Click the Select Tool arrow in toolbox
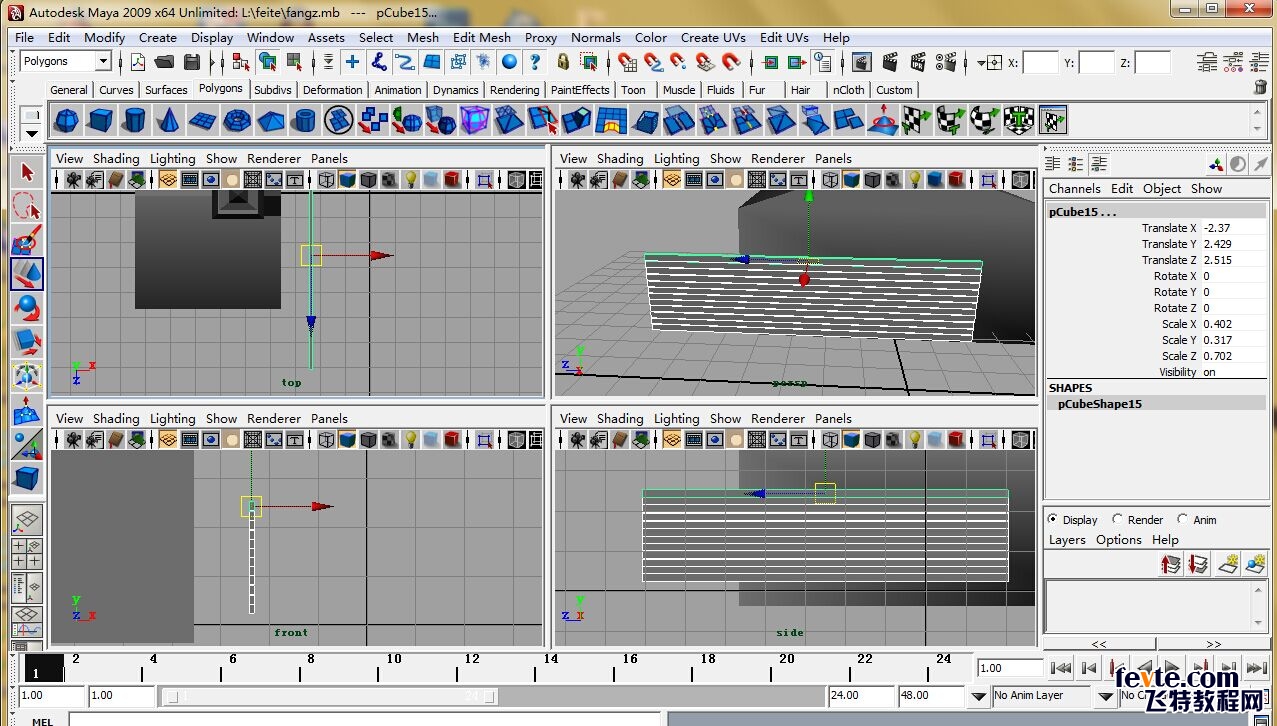Screen dimensions: 1277x726 click(x=27, y=172)
